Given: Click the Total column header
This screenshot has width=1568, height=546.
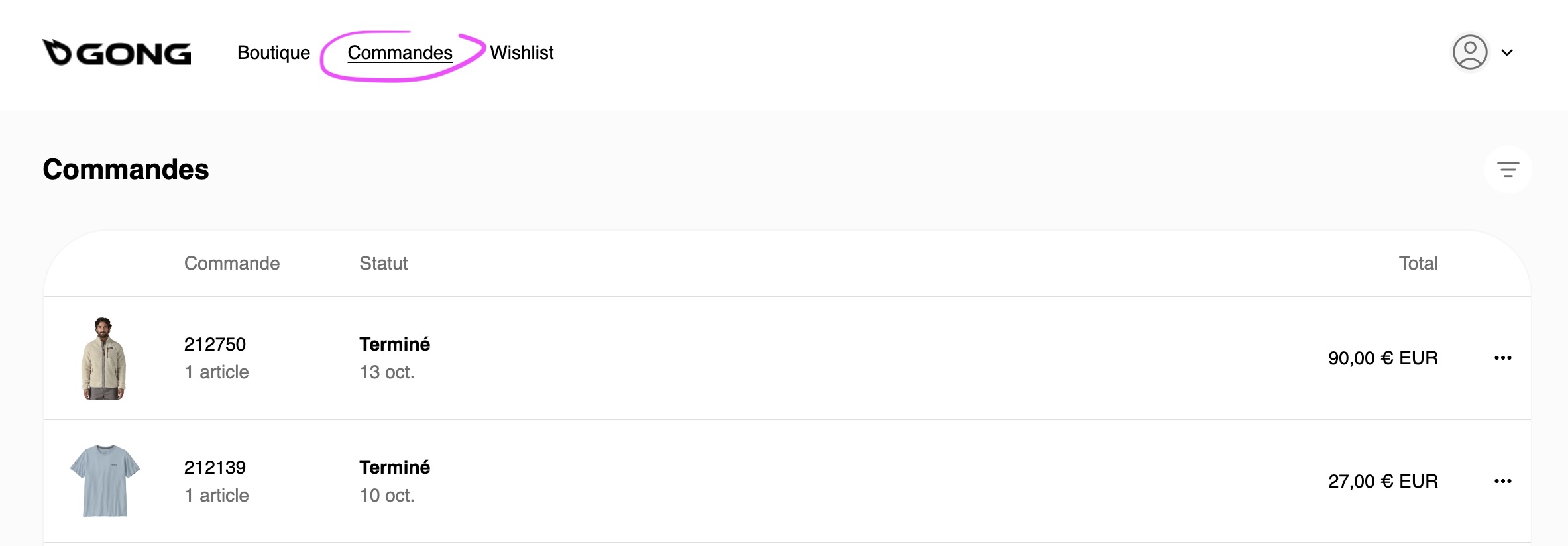Looking at the screenshot, I should coord(1418,264).
